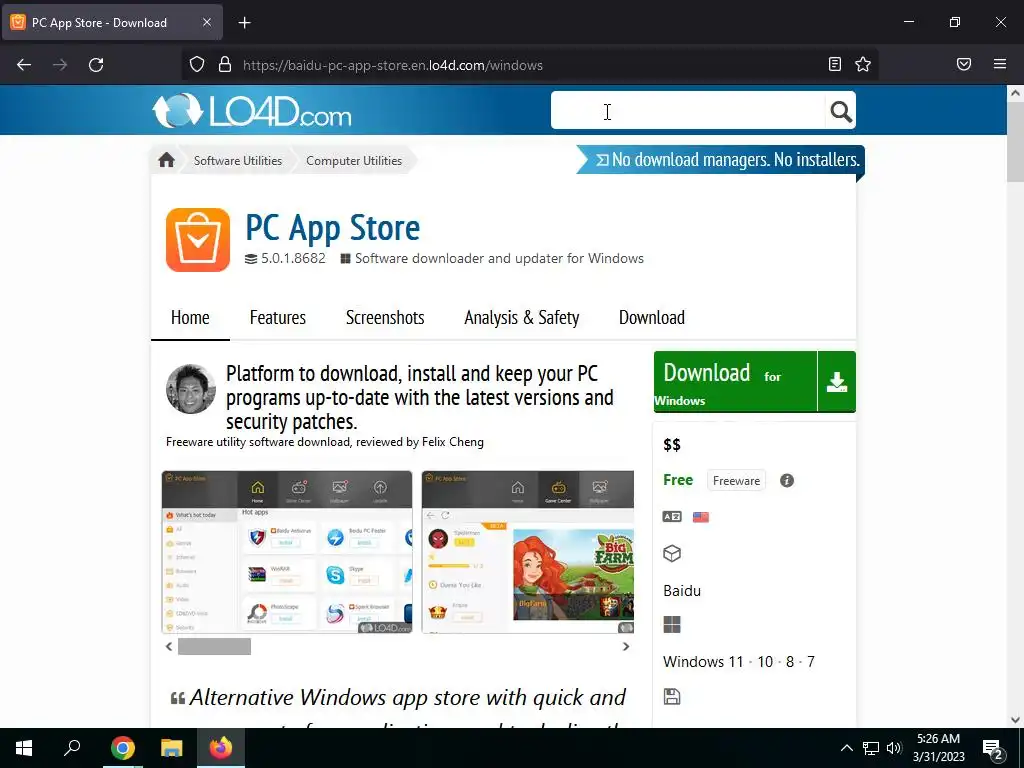Image resolution: width=1024 pixels, height=768 pixels.
Task: Switch to the Screenshots tab
Action: point(385,317)
